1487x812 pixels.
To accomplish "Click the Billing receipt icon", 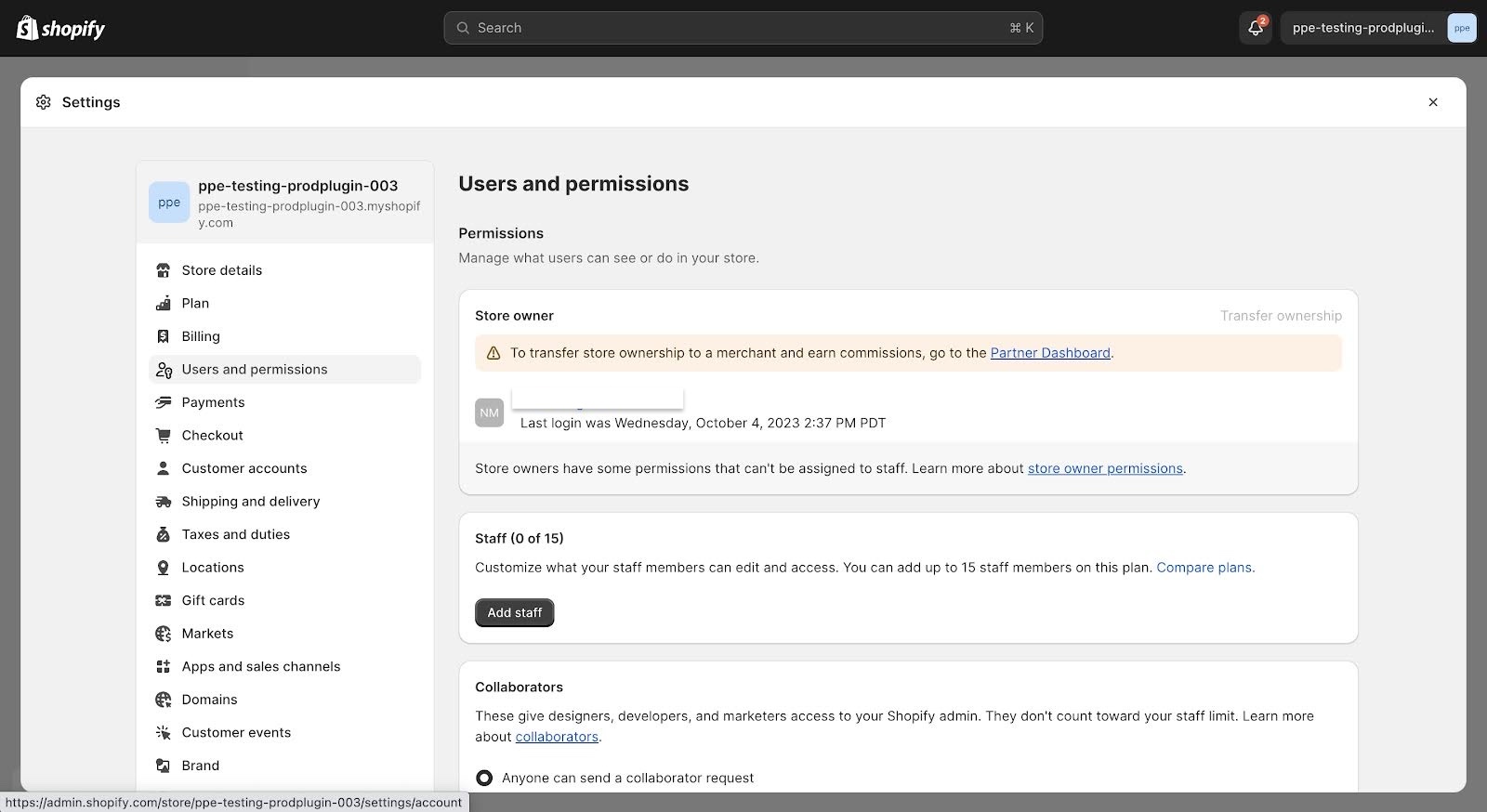I will (164, 336).
